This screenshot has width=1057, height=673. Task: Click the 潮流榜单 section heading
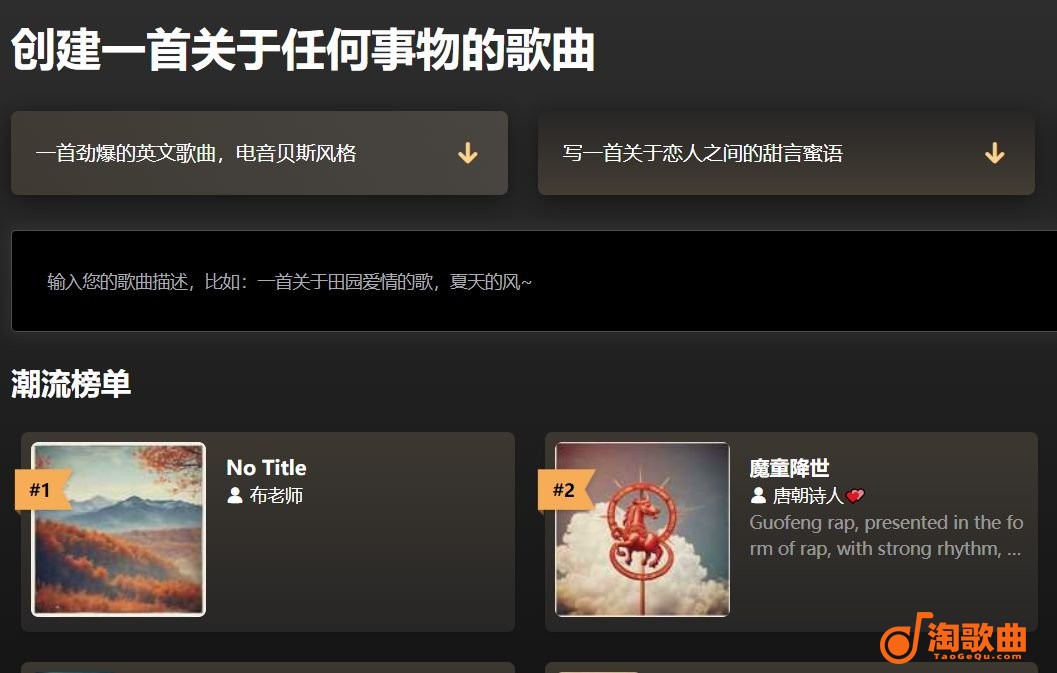pyautogui.click(x=71, y=384)
